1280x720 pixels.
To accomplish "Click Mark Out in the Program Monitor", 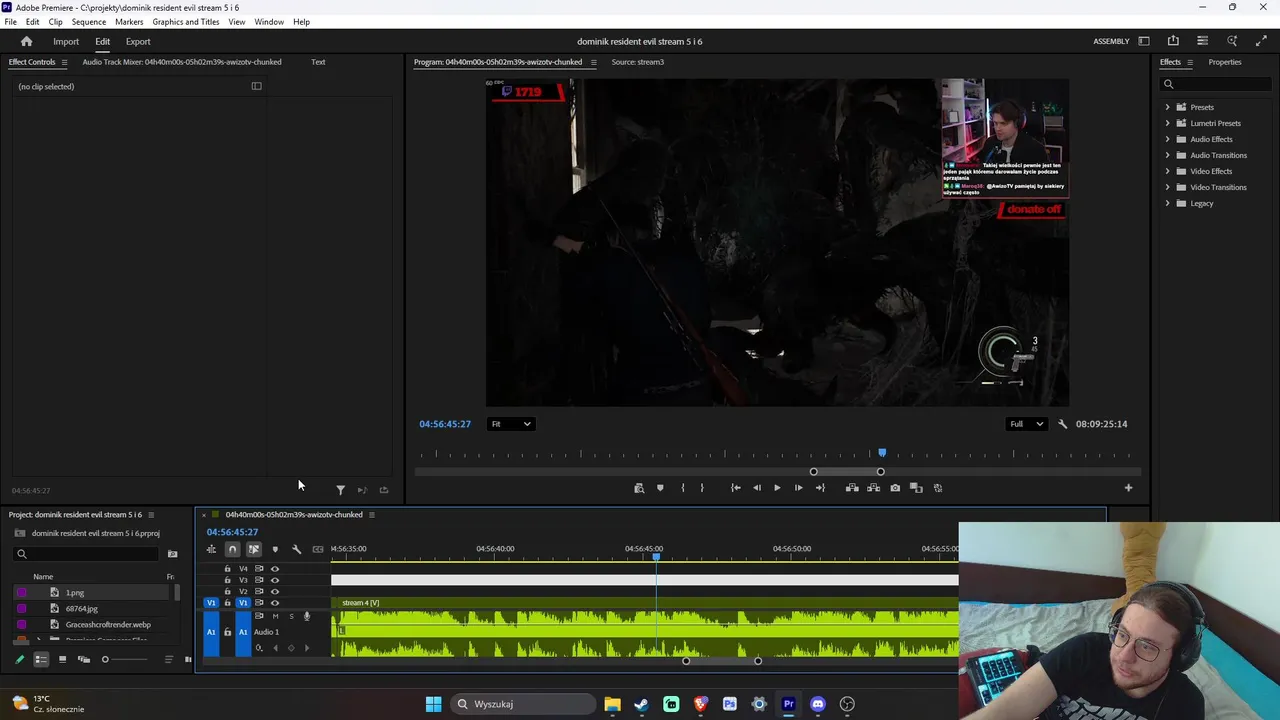I will pyautogui.click(x=702, y=488).
